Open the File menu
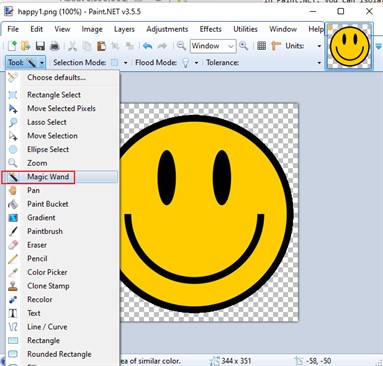 [13, 29]
